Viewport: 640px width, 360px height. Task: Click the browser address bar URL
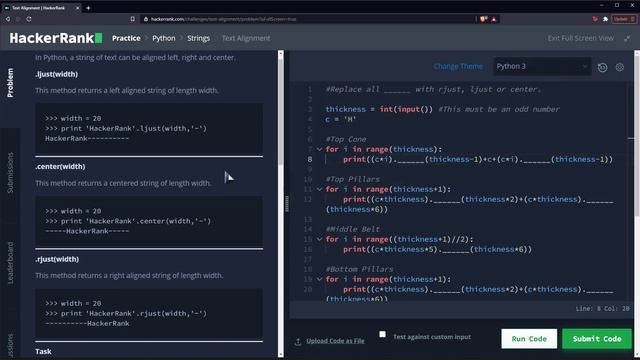(x=224, y=19)
